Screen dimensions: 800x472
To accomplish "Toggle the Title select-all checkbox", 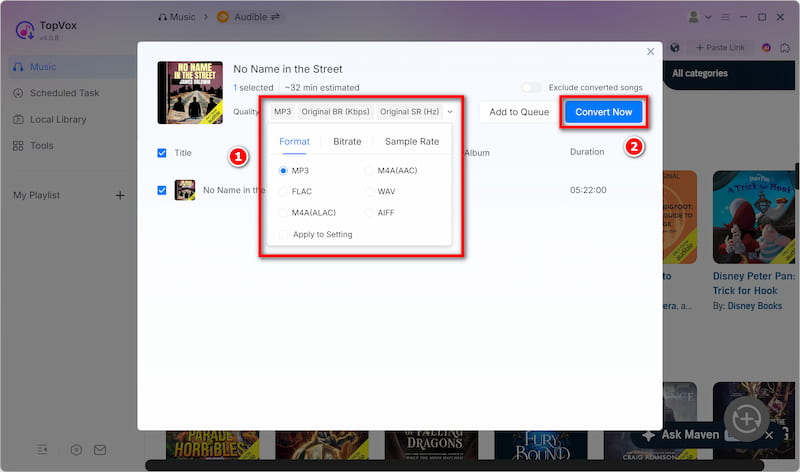I will point(162,153).
